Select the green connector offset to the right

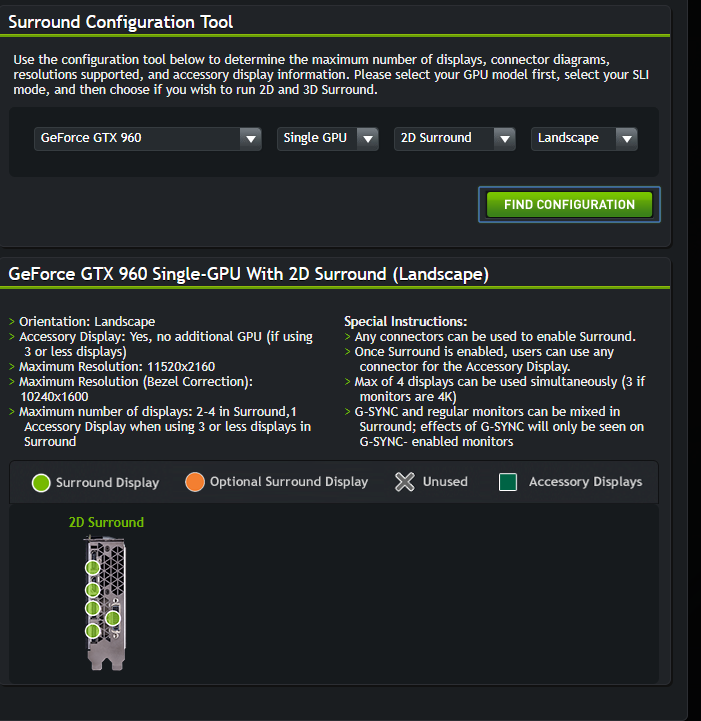[x=113, y=618]
